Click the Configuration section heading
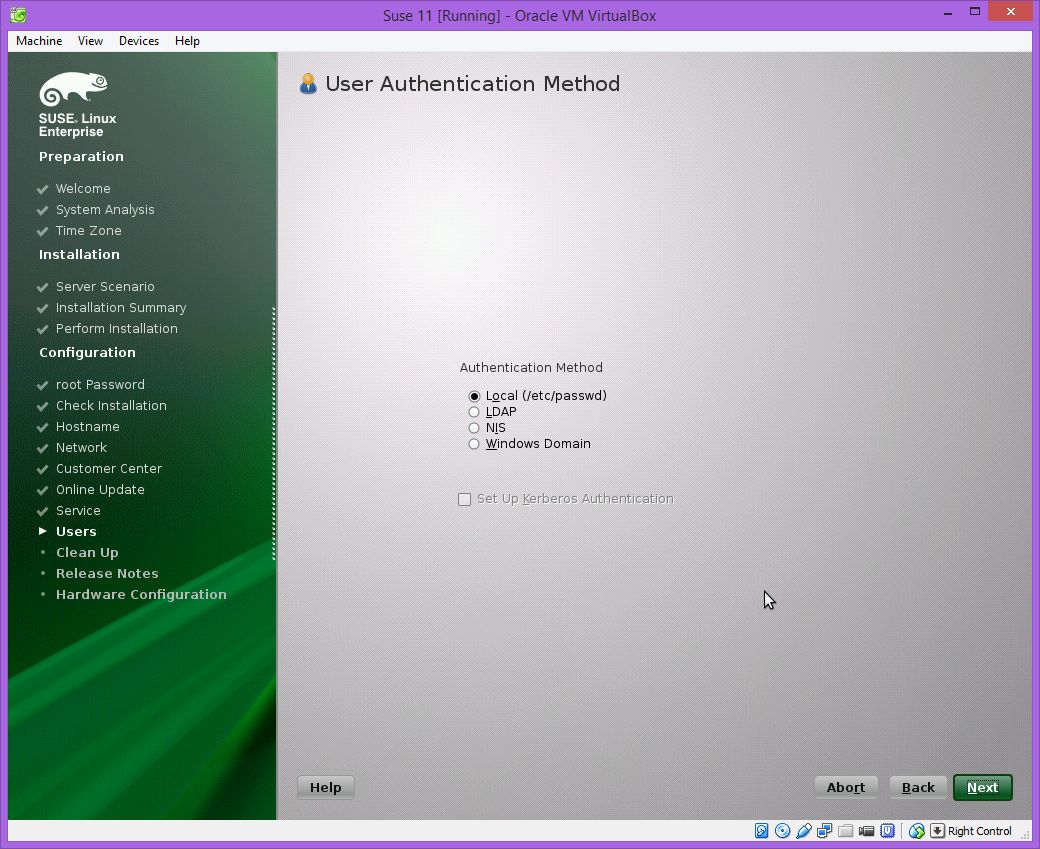Viewport: 1040px width, 849px height. 87,353
